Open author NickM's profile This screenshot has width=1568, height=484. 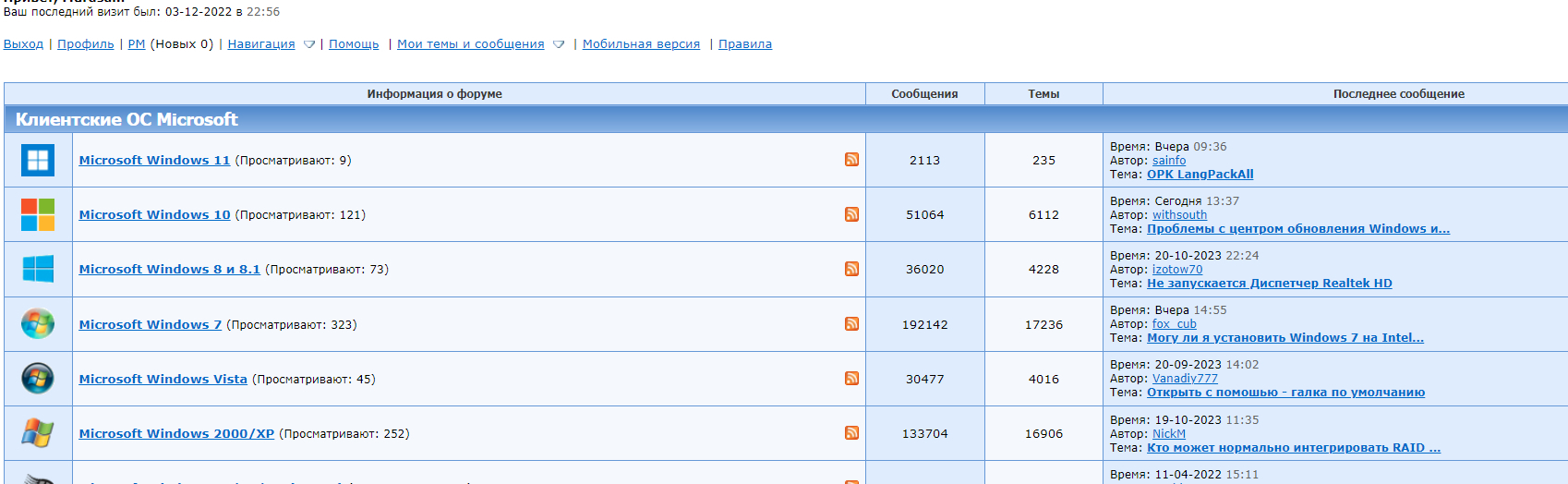[1169, 433]
